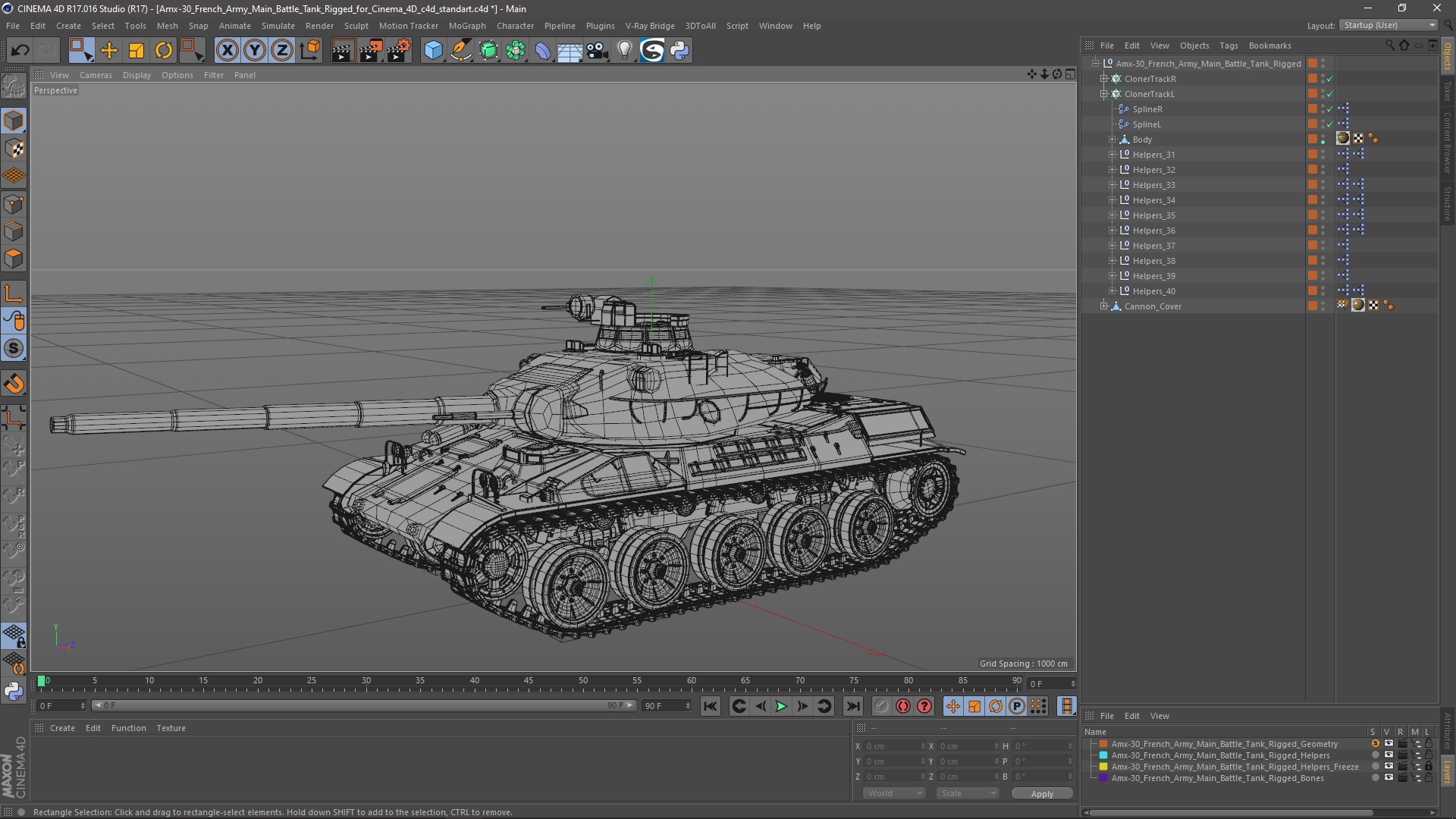The image size is (1456, 819).
Task: Toggle visibility of Geometry layer
Action: pos(1389,744)
